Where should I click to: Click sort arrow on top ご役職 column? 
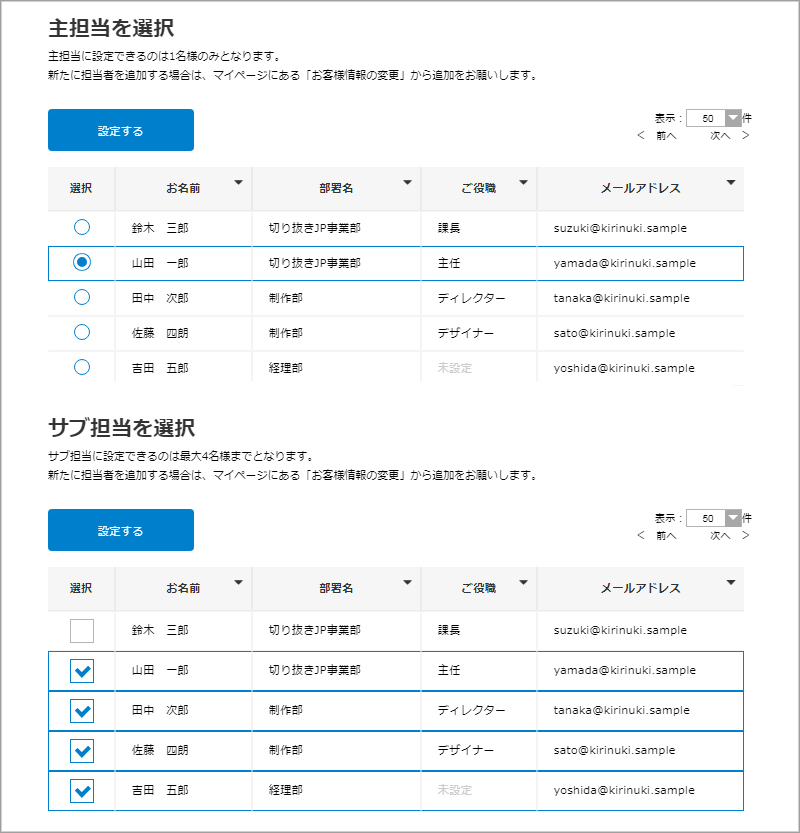(523, 183)
